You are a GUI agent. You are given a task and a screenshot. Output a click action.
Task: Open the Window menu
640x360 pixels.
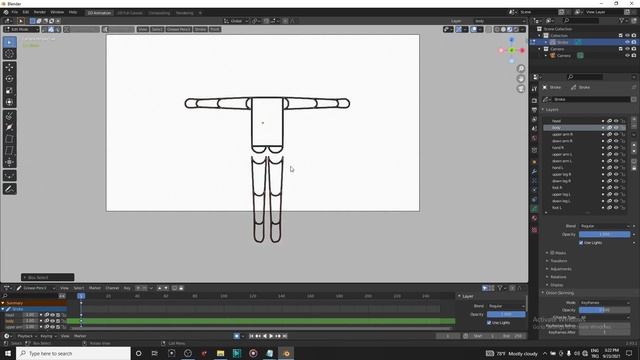(x=57, y=12)
